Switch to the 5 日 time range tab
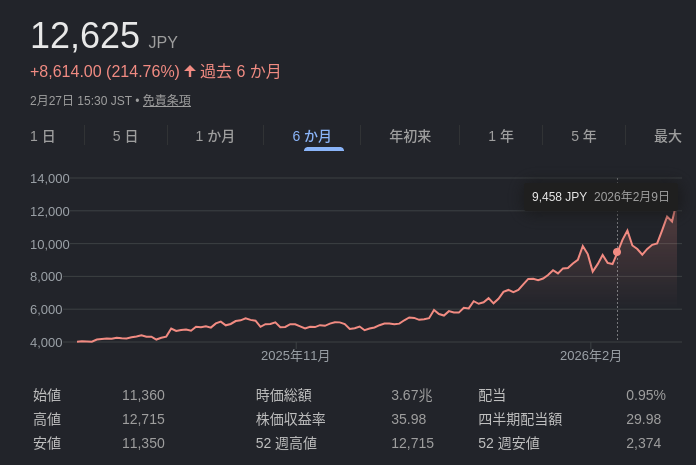This screenshot has width=696, height=465. 125,136
